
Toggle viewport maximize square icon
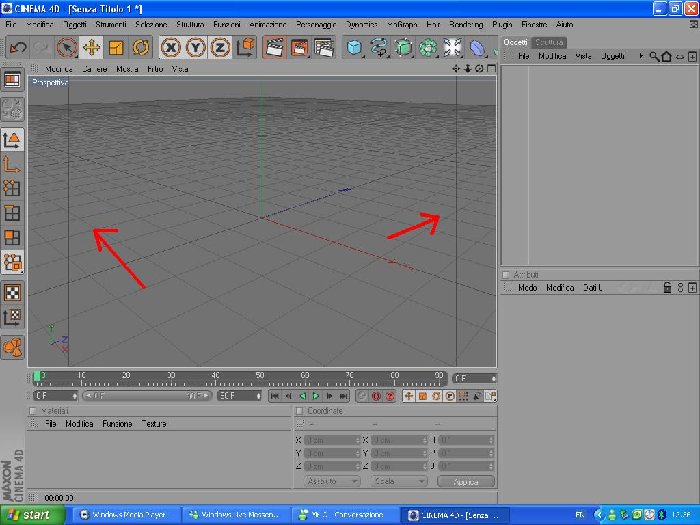(491, 69)
